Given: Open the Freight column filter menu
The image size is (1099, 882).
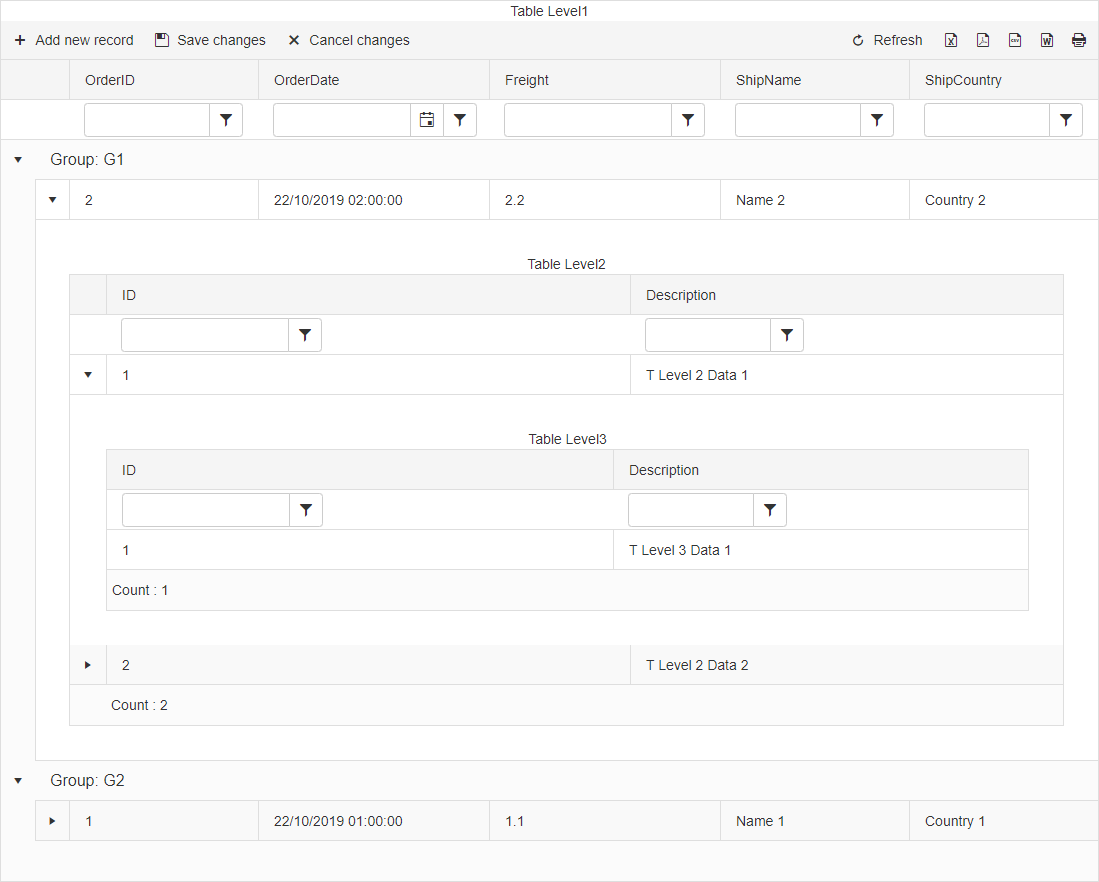Looking at the screenshot, I should pos(688,119).
